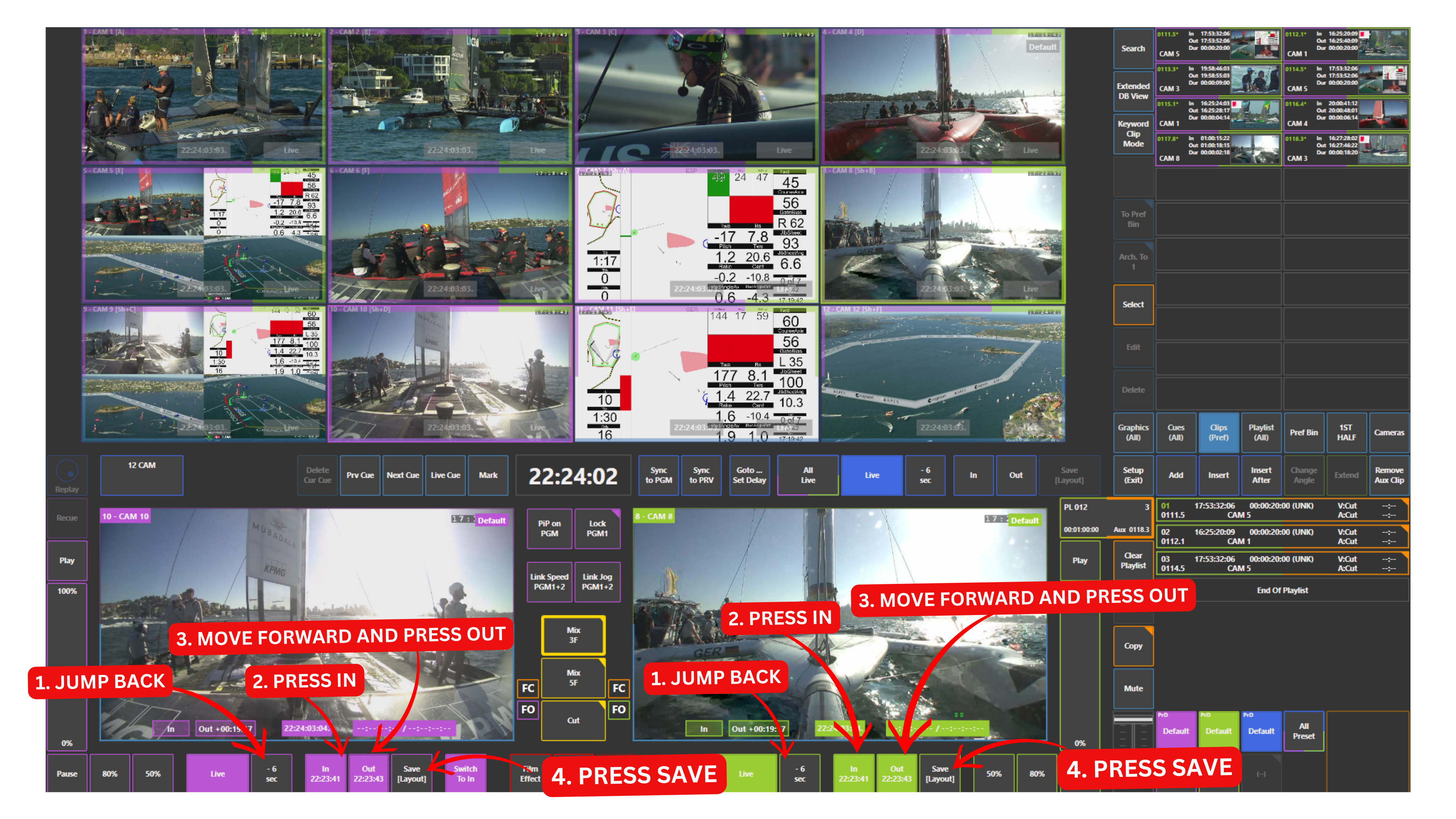Screen dimensions: 1456x819
Task: Click Sync to PGM
Action: (x=659, y=475)
